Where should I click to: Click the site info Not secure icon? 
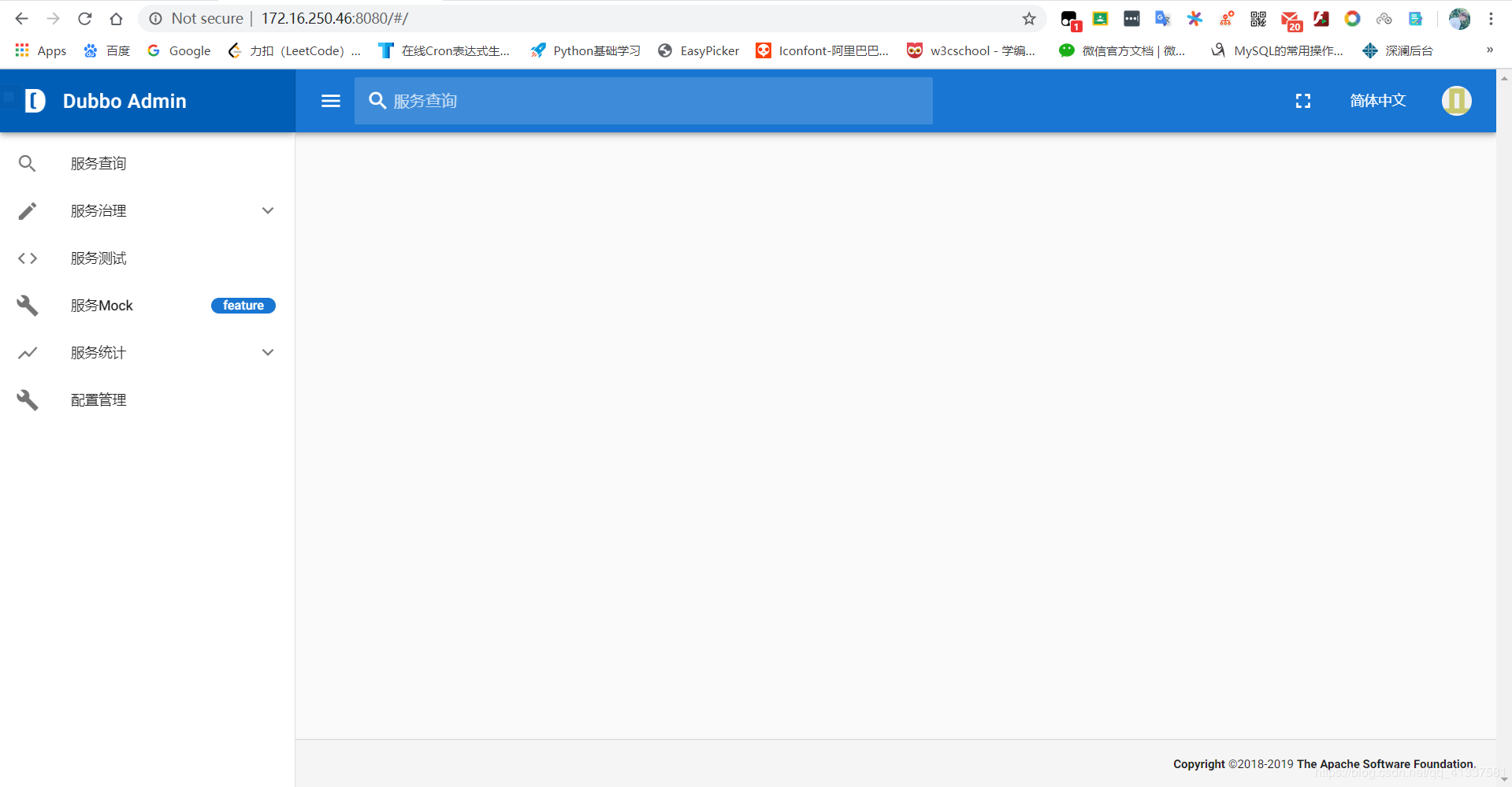(156, 18)
